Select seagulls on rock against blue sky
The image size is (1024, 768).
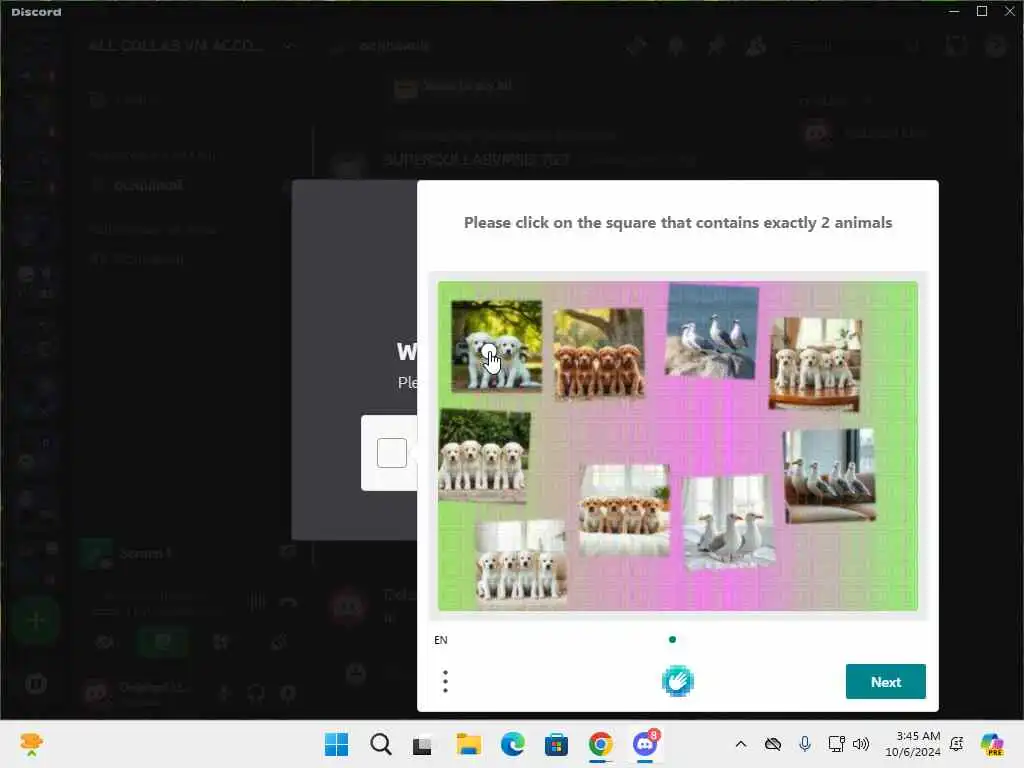coord(712,331)
